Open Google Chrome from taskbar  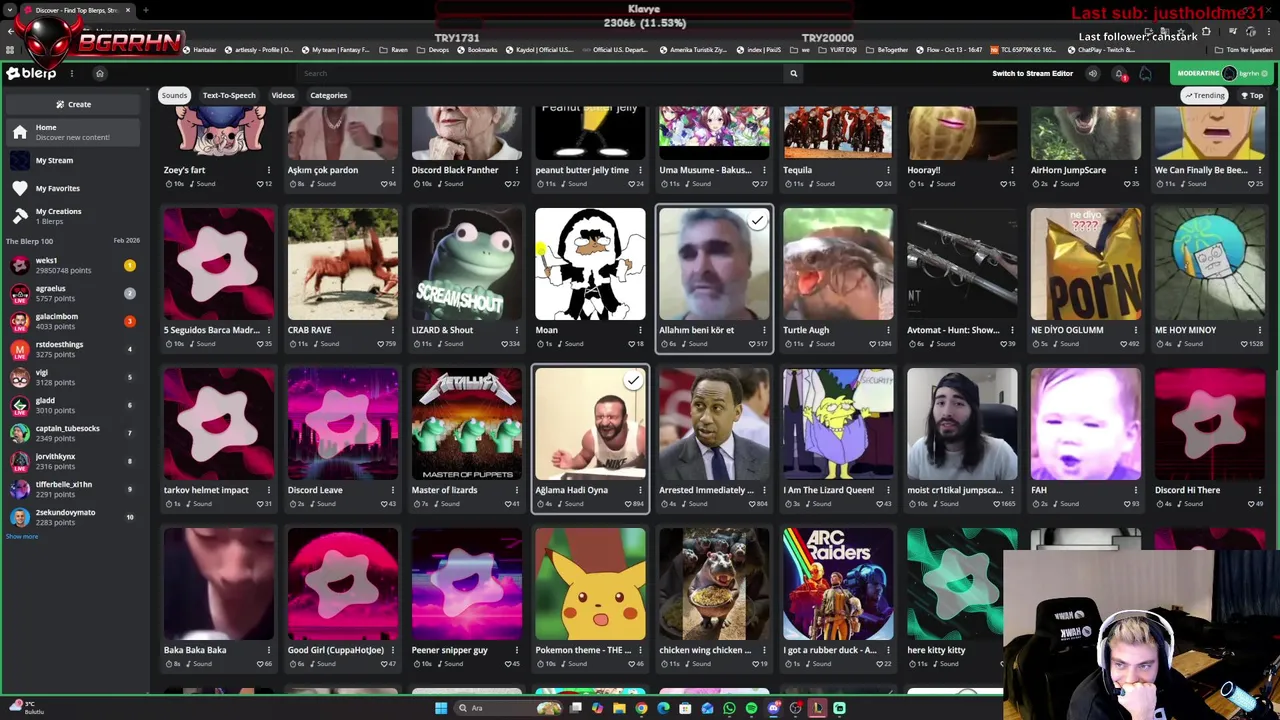[x=641, y=708]
